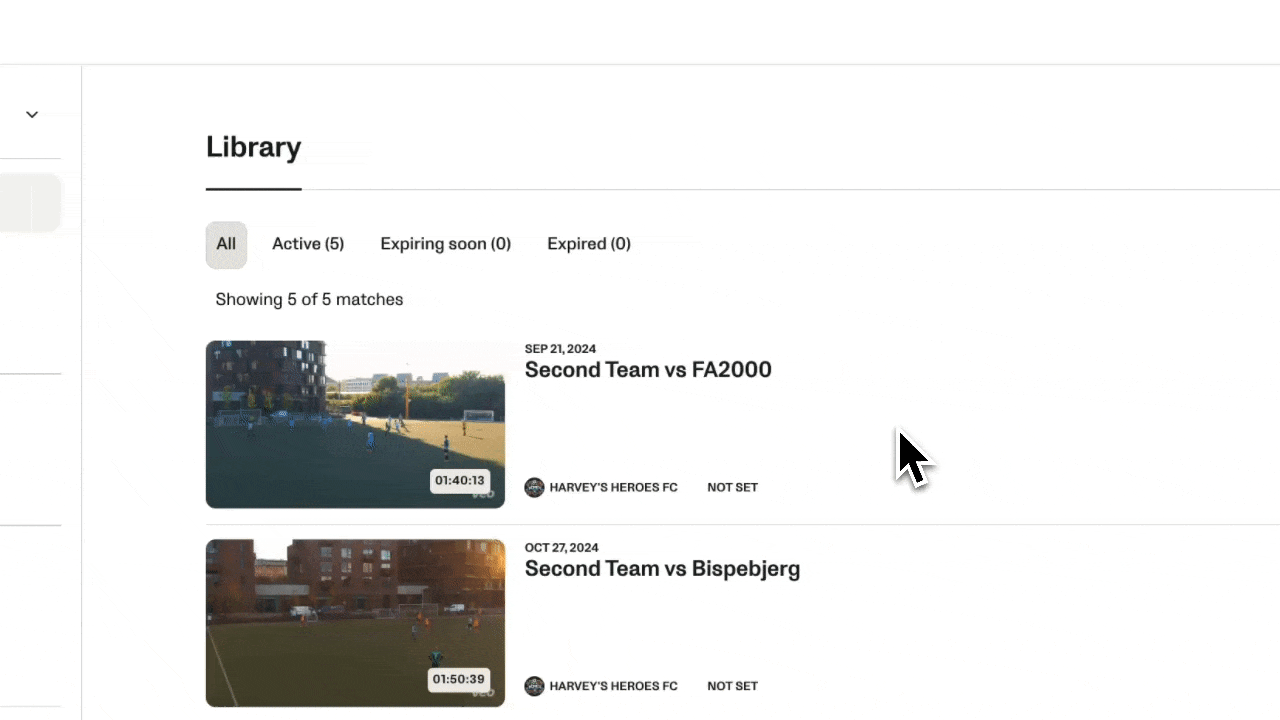Click the SEP 21, 2024 date

click(560, 349)
